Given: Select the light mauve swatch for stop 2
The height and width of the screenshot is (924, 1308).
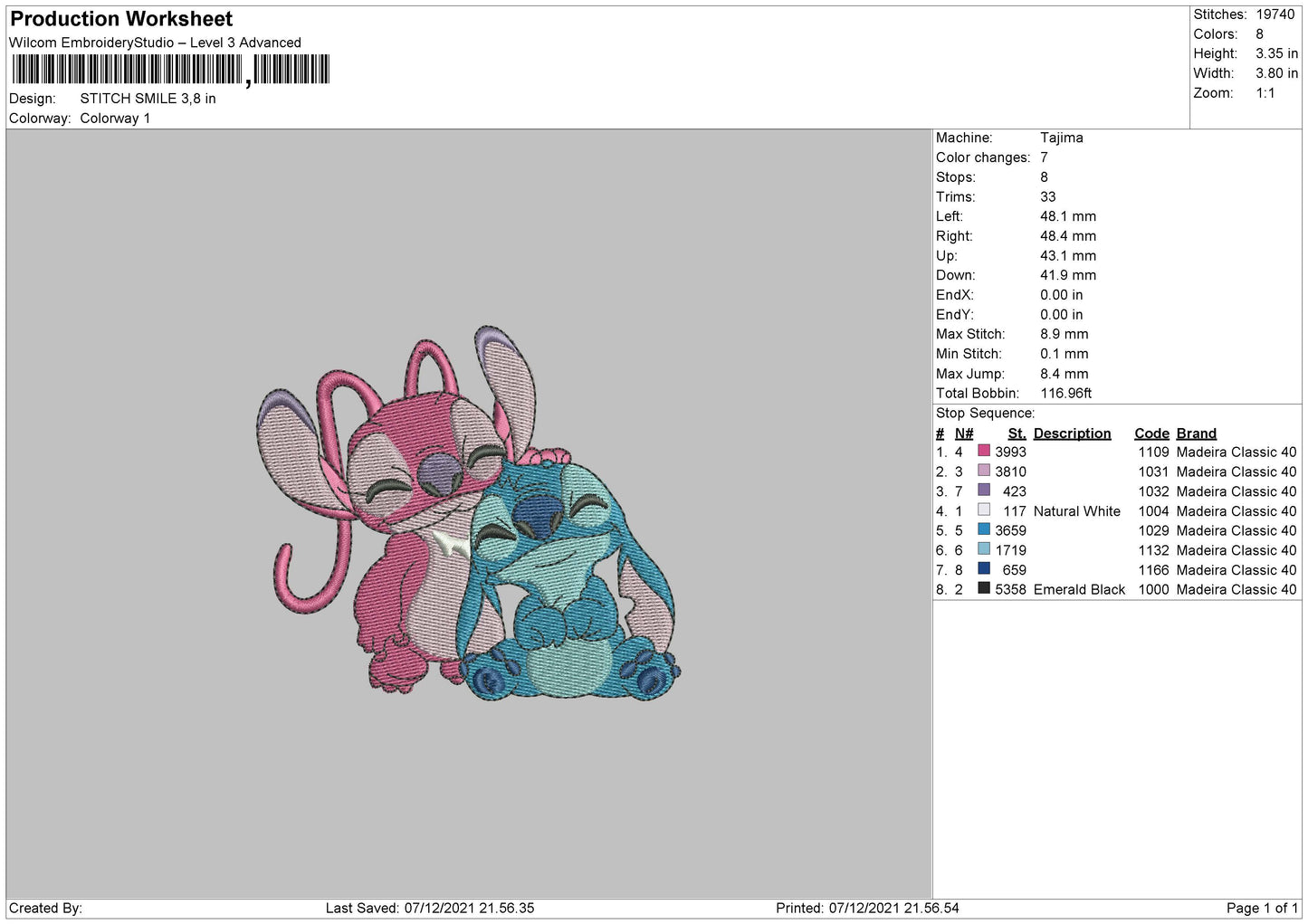Looking at the screenshot, I should coord(984,471).
